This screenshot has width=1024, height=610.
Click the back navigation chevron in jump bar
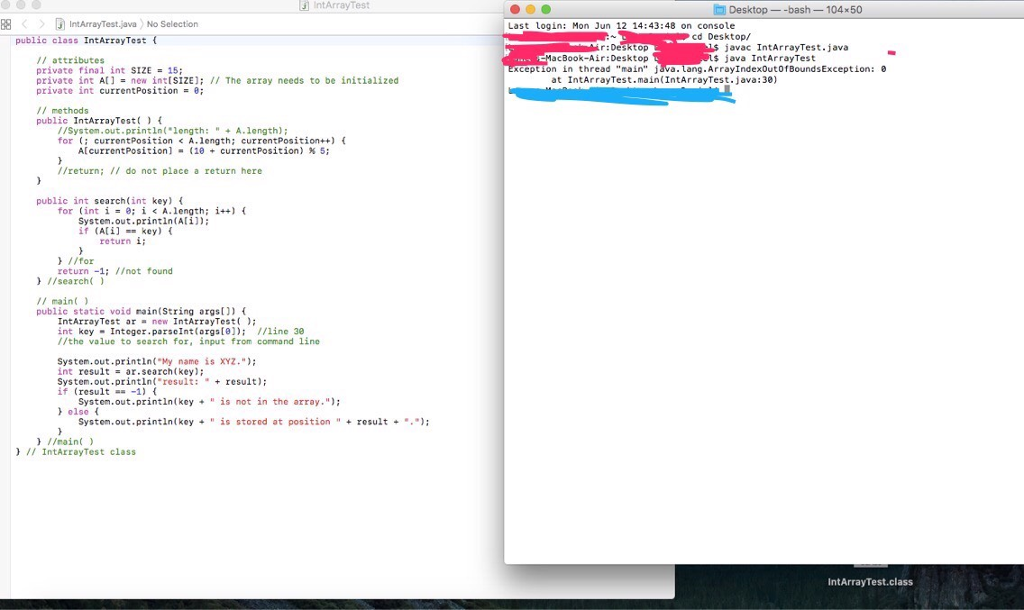[x=25, y=24]
